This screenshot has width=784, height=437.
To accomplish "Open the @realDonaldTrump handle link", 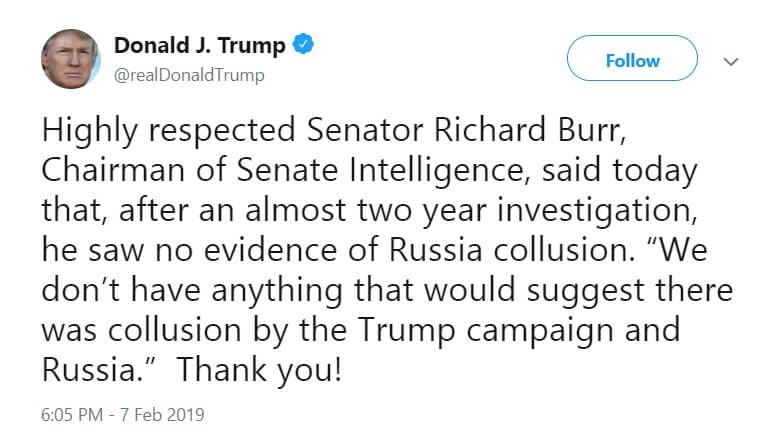I will tap(189, 76).
